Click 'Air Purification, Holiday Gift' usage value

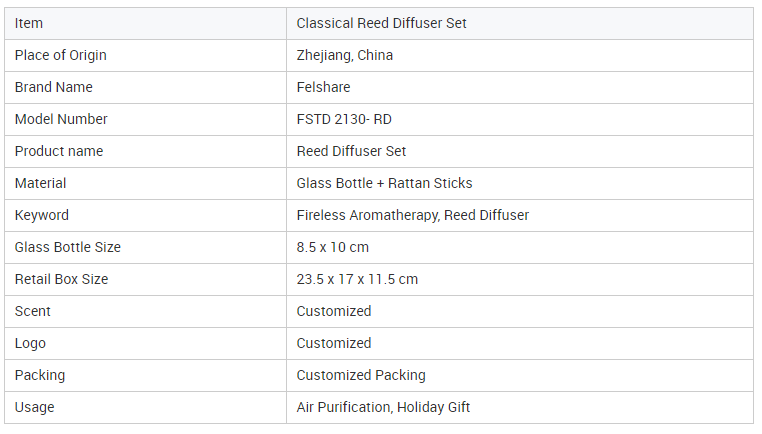[383, 407]
